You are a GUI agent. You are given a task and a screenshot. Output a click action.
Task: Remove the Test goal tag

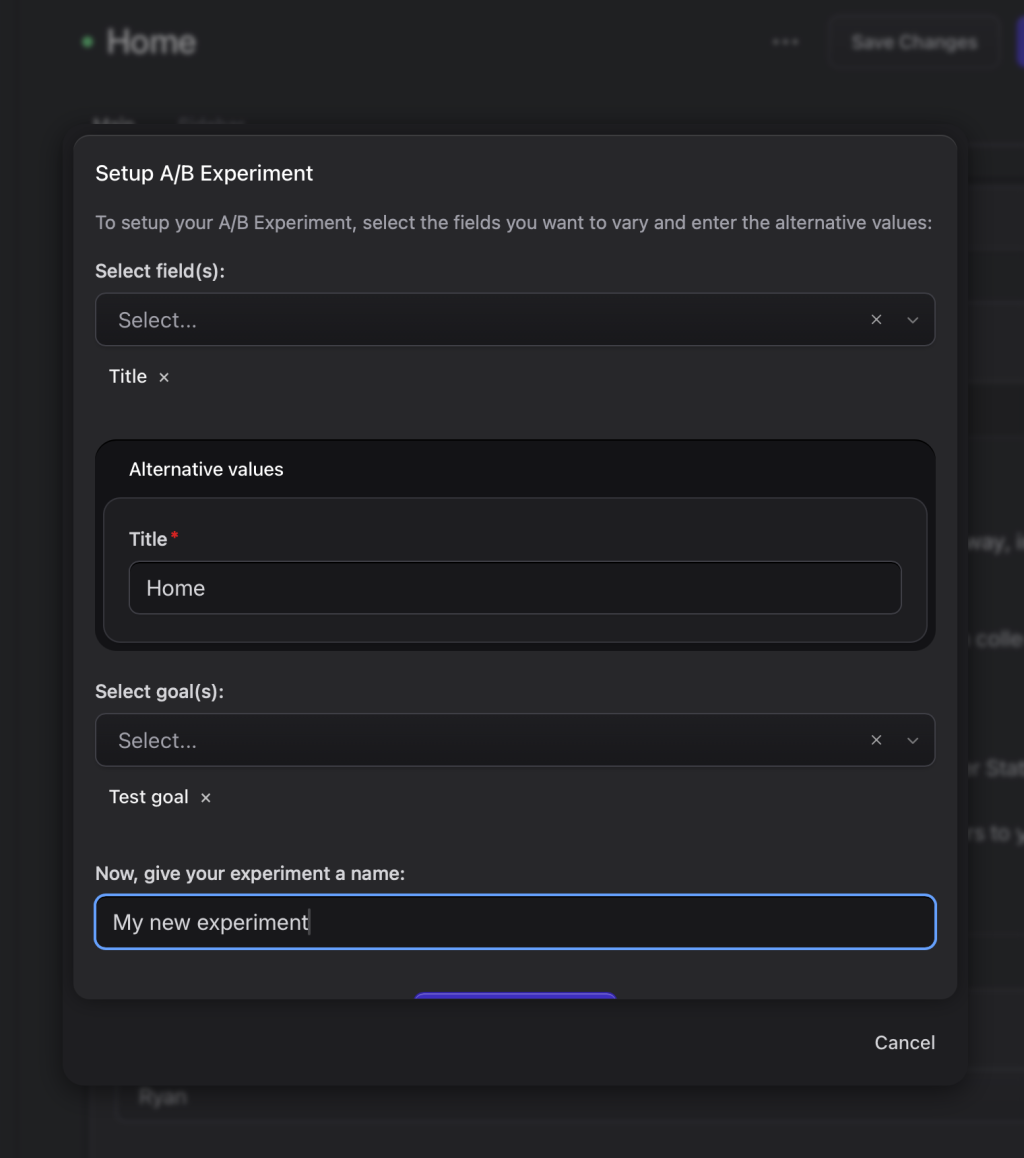click(x=206, y=798)
